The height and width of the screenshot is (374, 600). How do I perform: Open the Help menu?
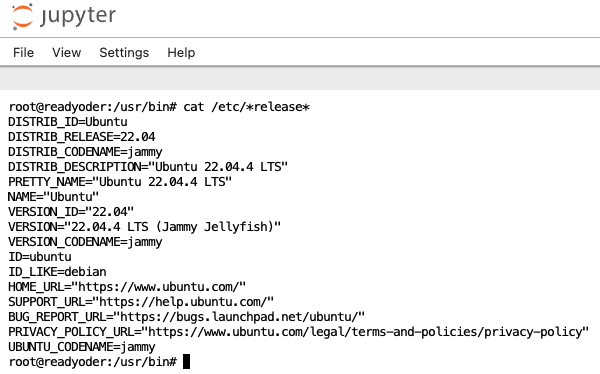[x=181, y=52]
